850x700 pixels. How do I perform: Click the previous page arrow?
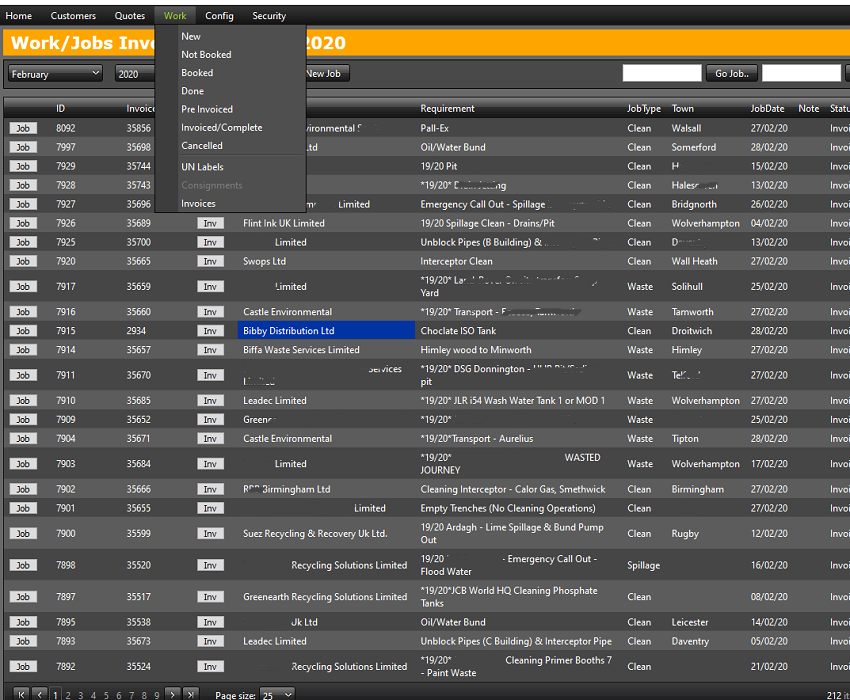tap(39, 694)
